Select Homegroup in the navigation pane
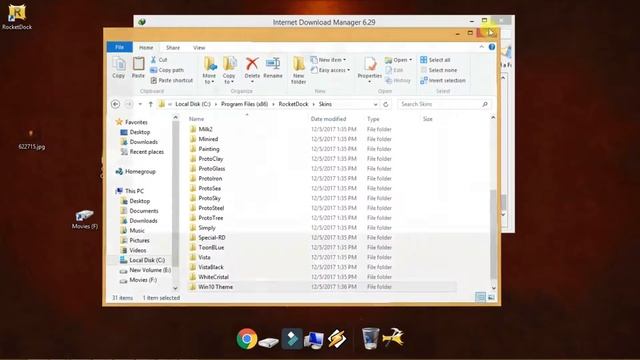 (136, 171)
